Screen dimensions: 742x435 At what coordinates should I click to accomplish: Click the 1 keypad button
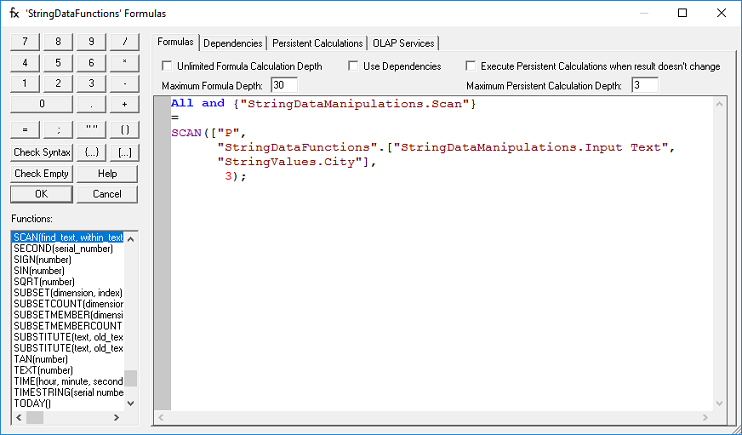(x=25, y=83)
